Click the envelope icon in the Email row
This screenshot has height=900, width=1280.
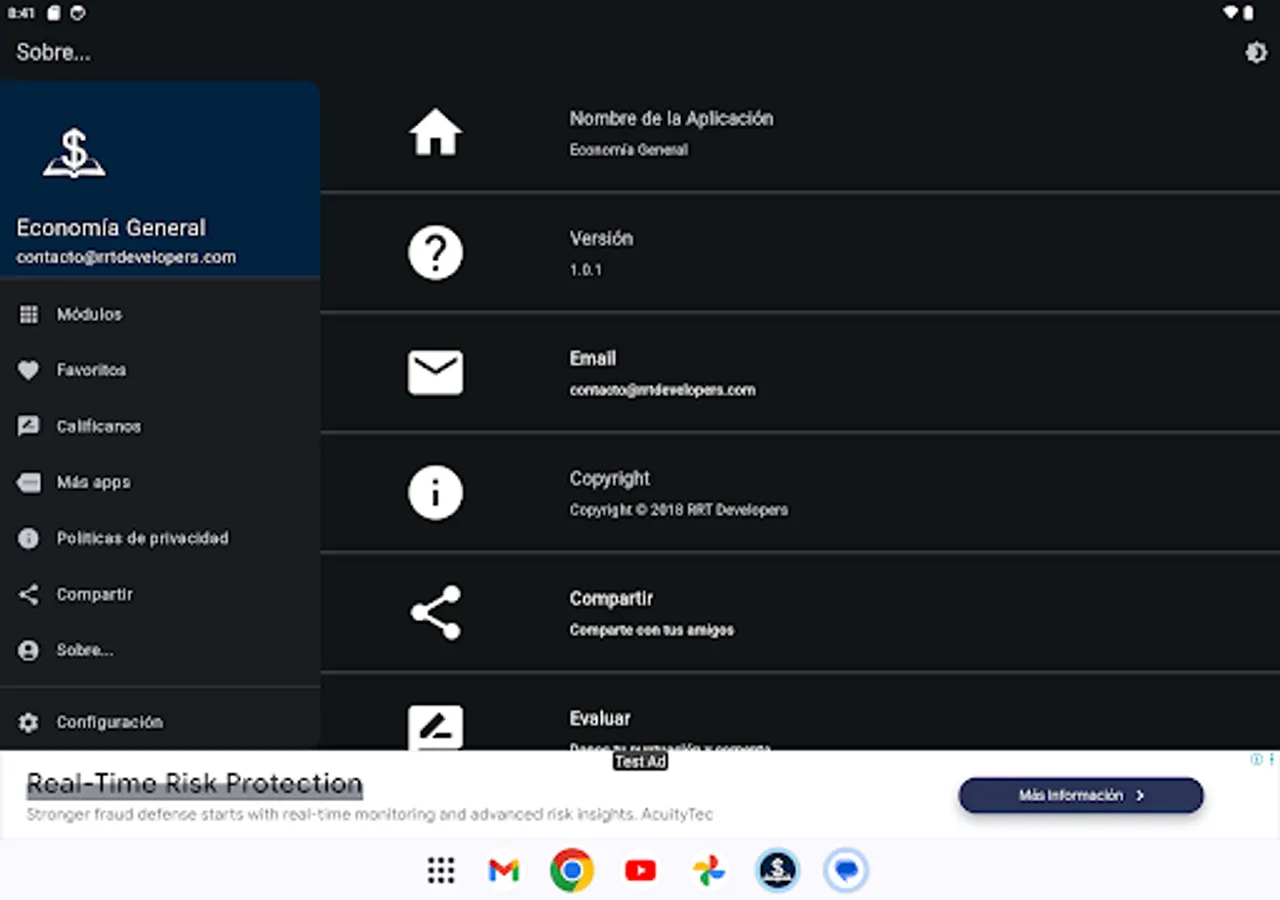[435, 372]
